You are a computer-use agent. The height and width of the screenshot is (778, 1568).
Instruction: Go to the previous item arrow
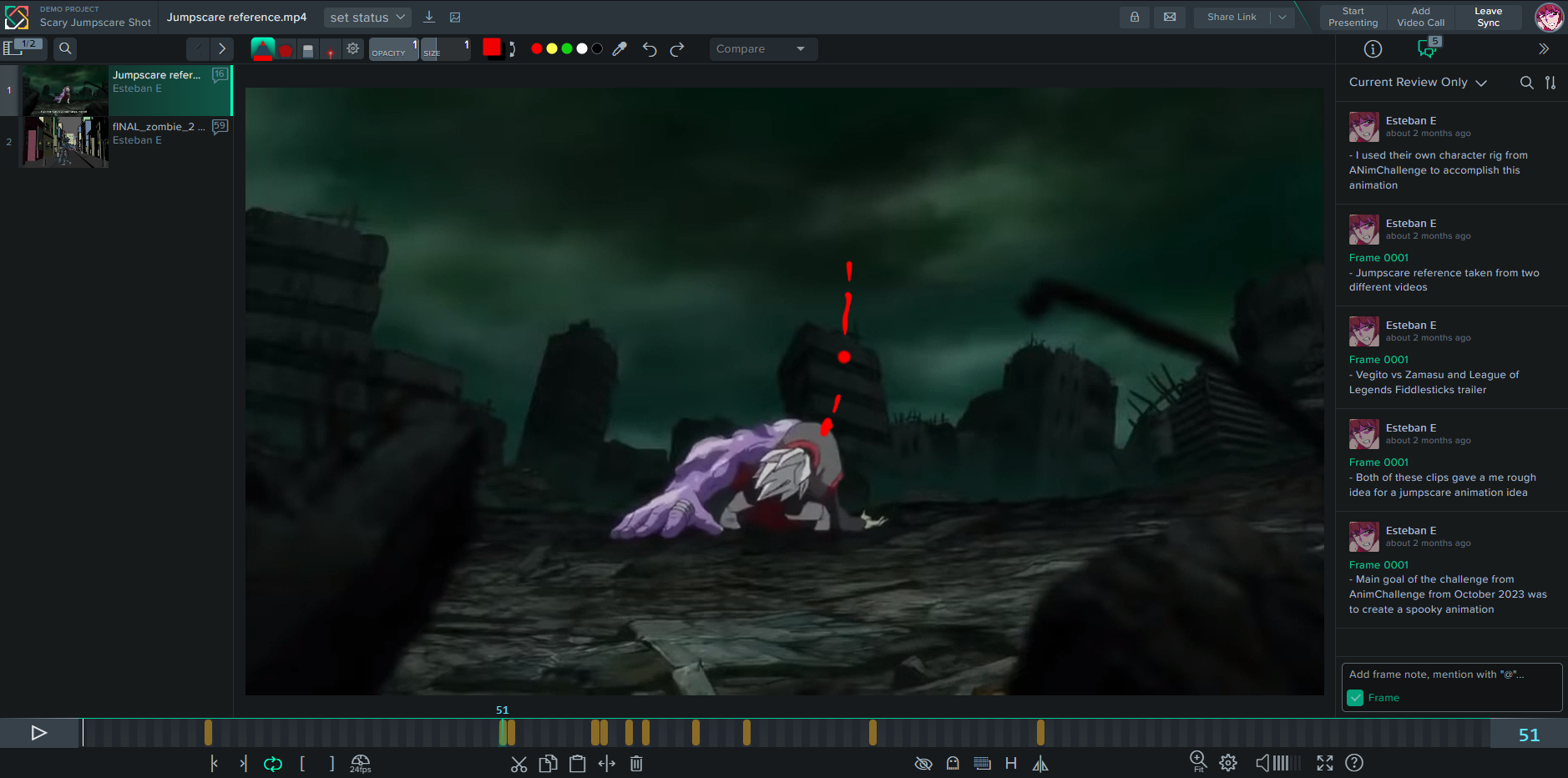[x=198, y=48]
